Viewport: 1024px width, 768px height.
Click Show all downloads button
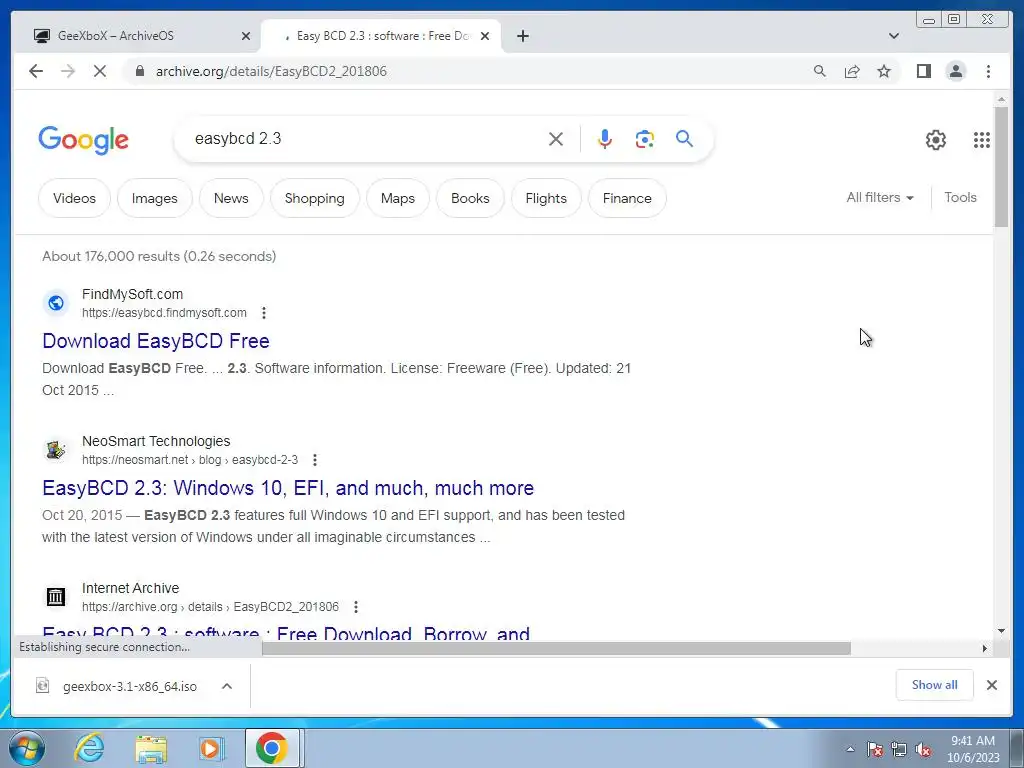pyautogui.click(x=935, y=684)
